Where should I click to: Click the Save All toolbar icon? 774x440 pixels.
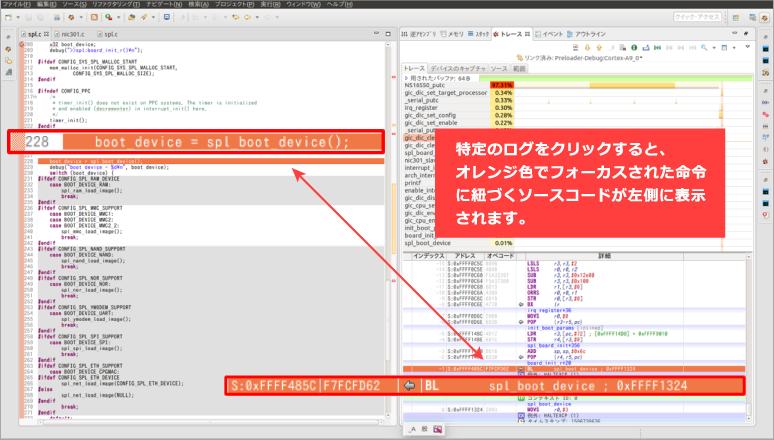[x=40, y=17]
